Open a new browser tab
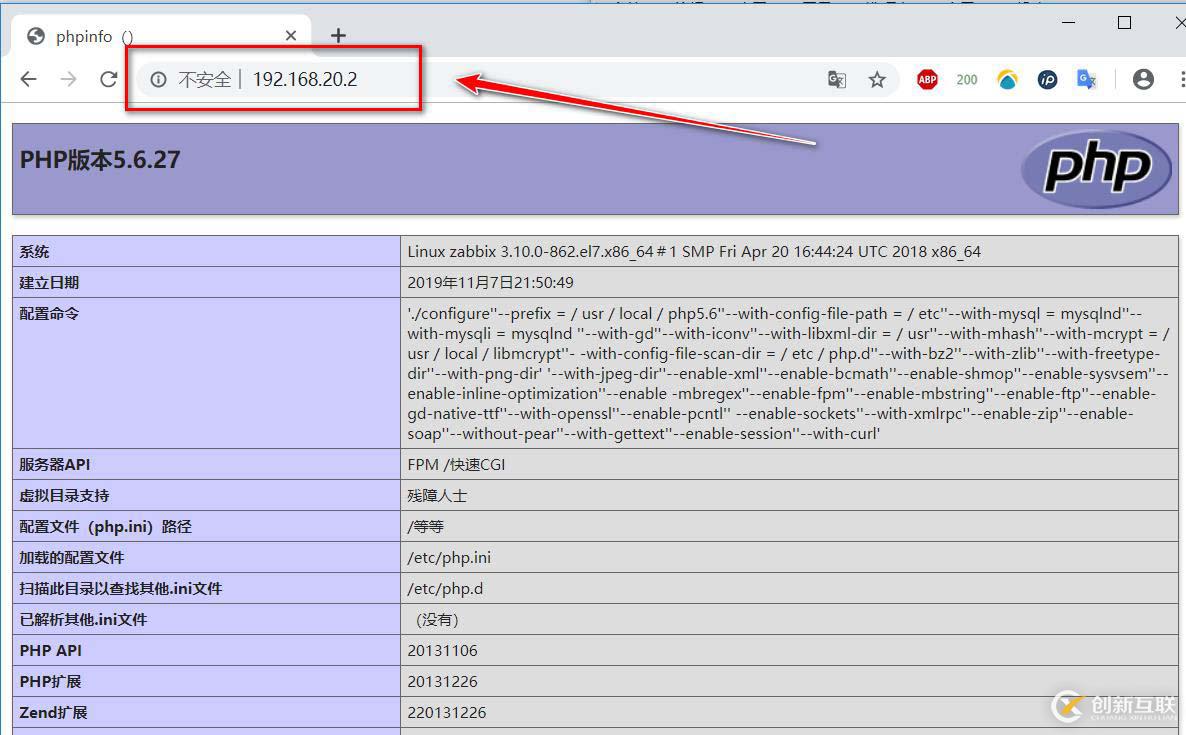The height and width of the screenshot is (735, 1186). (338, 36)
